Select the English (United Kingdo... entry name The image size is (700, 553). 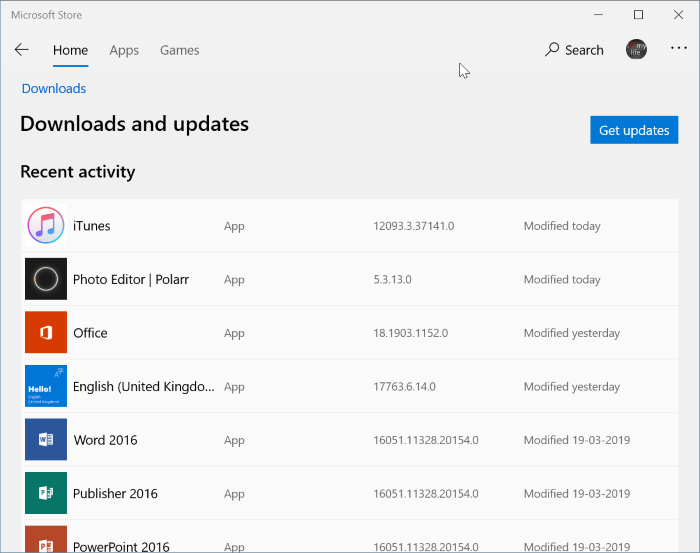(x=144, y=387)
